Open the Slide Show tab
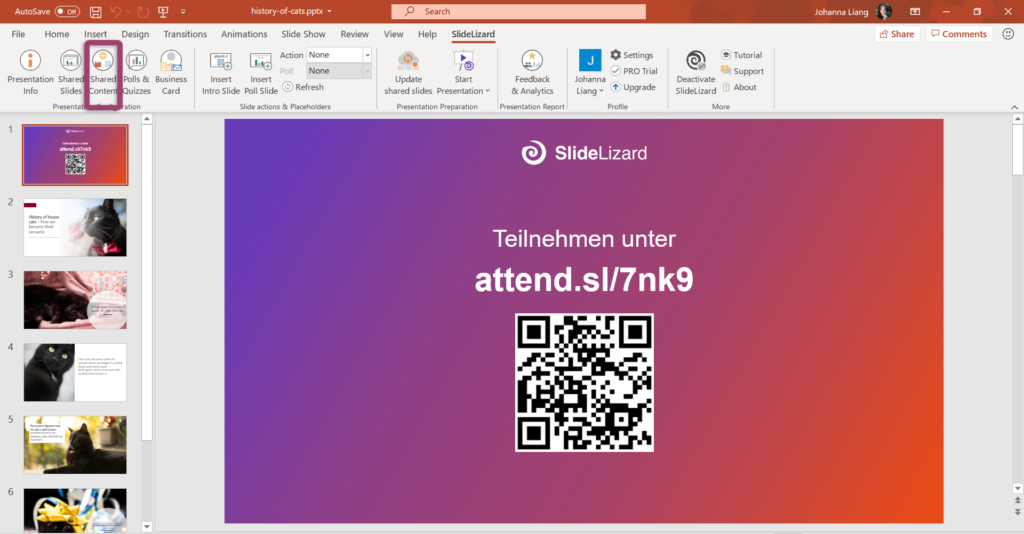Image resolution: width=1024 pixels, height=534 pixels. (x=303, y=34)
